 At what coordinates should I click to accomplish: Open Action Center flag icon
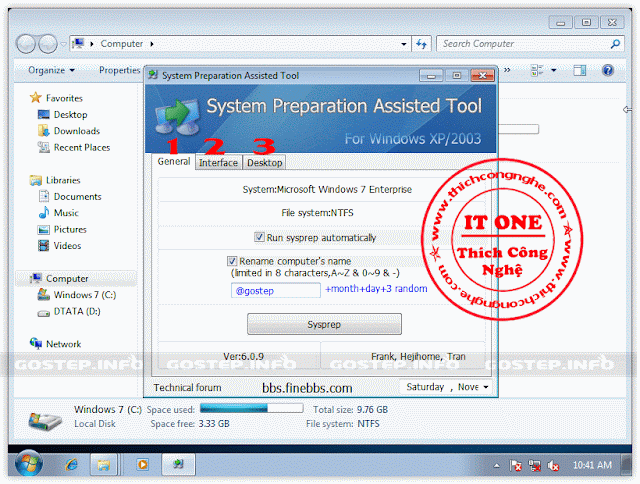click(x=516, y=465)
